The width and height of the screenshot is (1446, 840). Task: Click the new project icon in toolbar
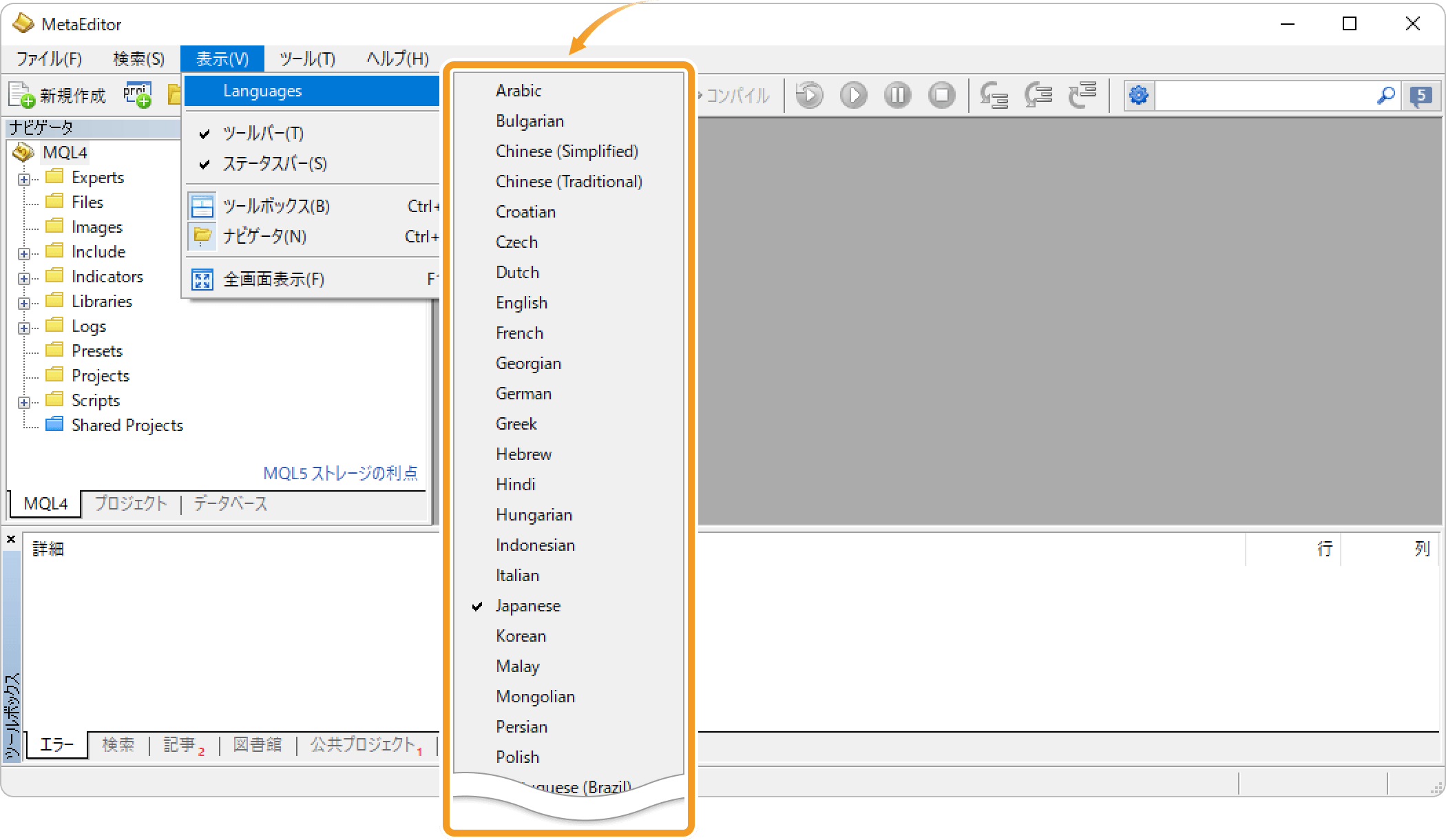138,95
